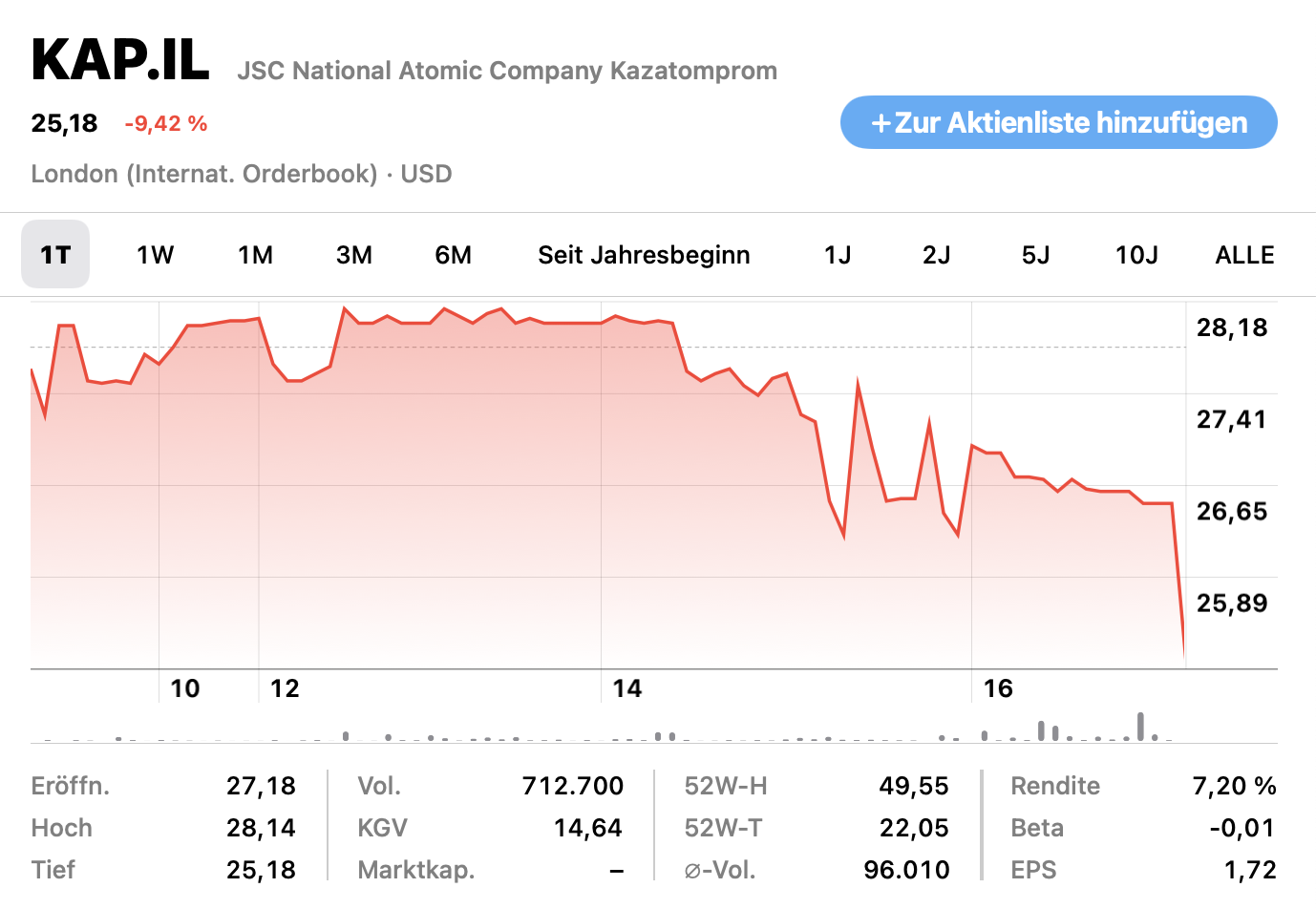
Task: Select the 3M range tab
Action: click(x=354, y=255)
